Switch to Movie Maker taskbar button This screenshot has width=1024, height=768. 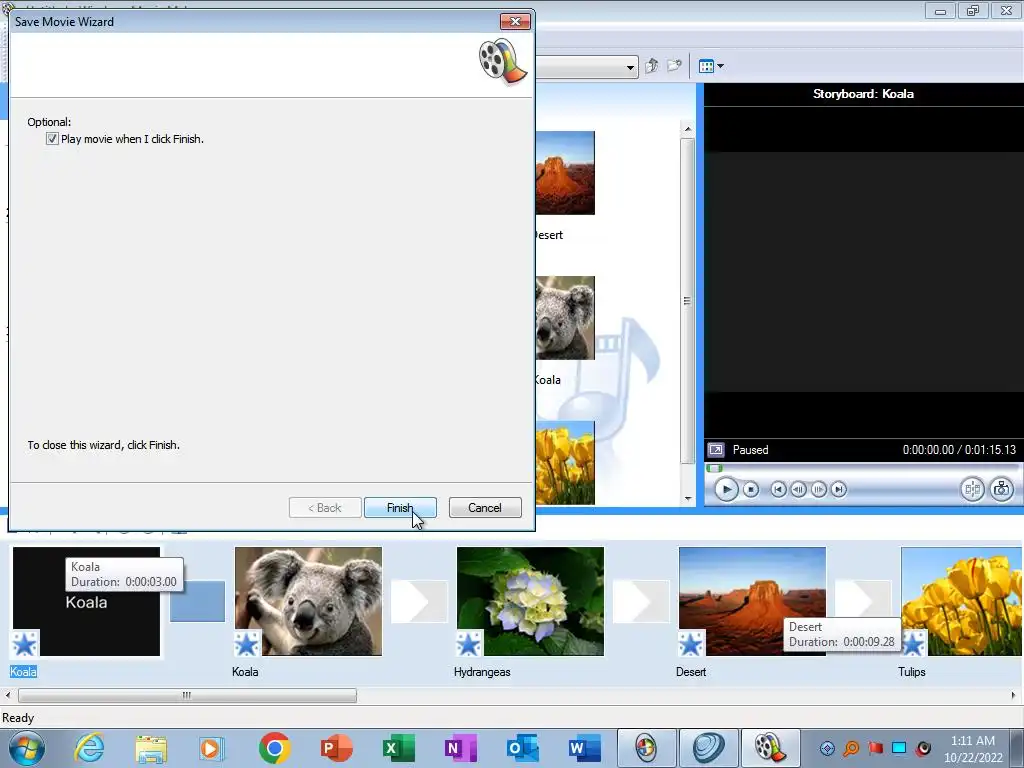pyautogui.click(x=771, y=748)
